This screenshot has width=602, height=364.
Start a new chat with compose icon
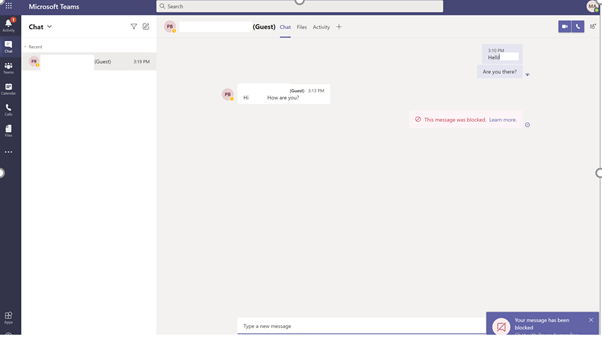(x=146, y=26)
